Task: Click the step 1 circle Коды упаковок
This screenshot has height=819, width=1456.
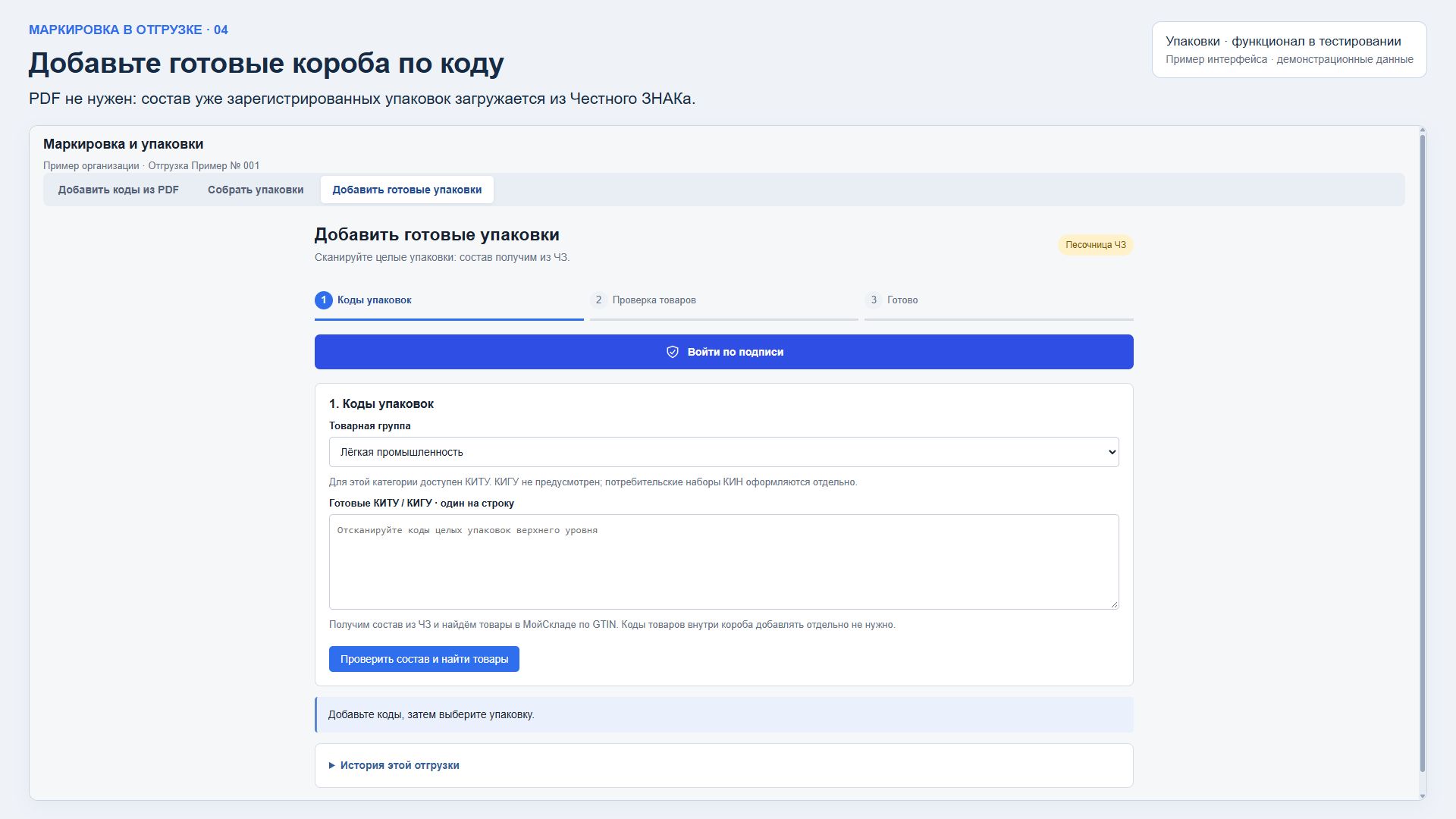Action: pyautogui.click(x=324, y=300)
